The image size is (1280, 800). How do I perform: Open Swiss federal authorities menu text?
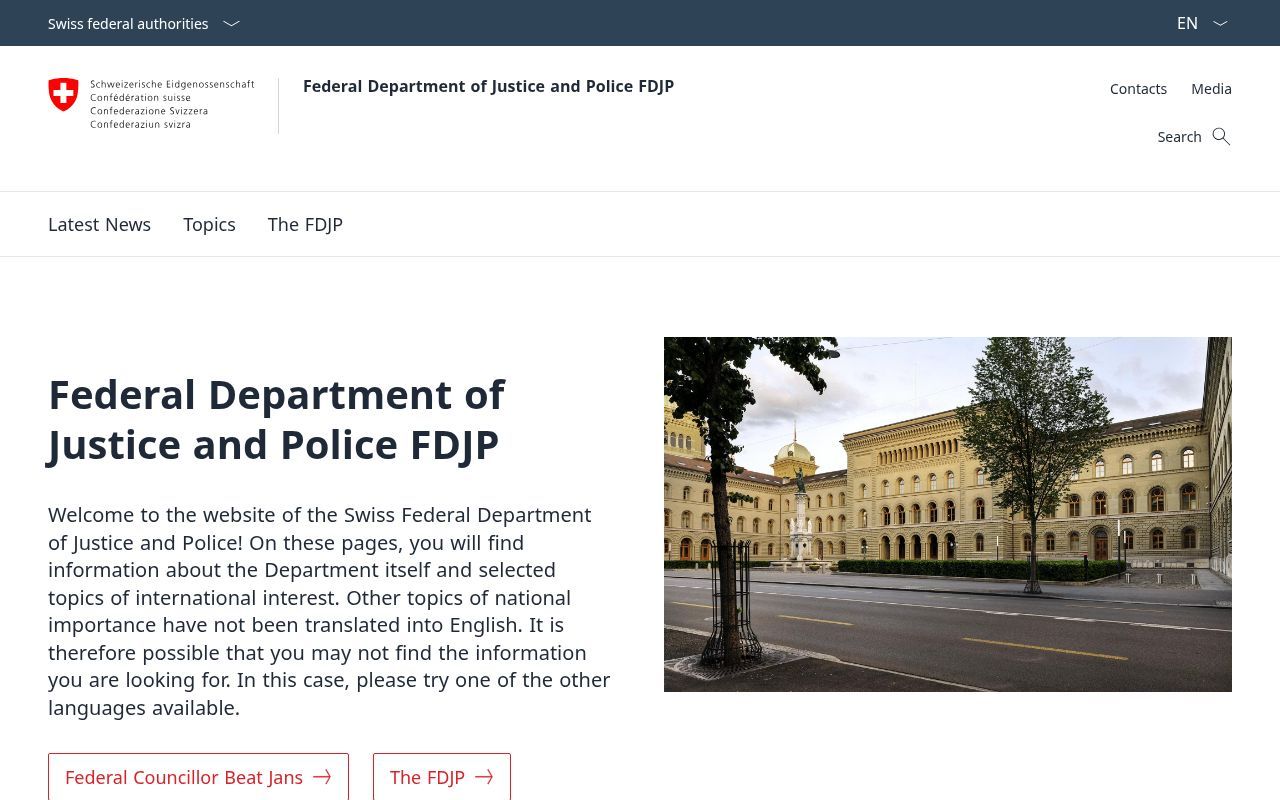[x=128, y=23]
